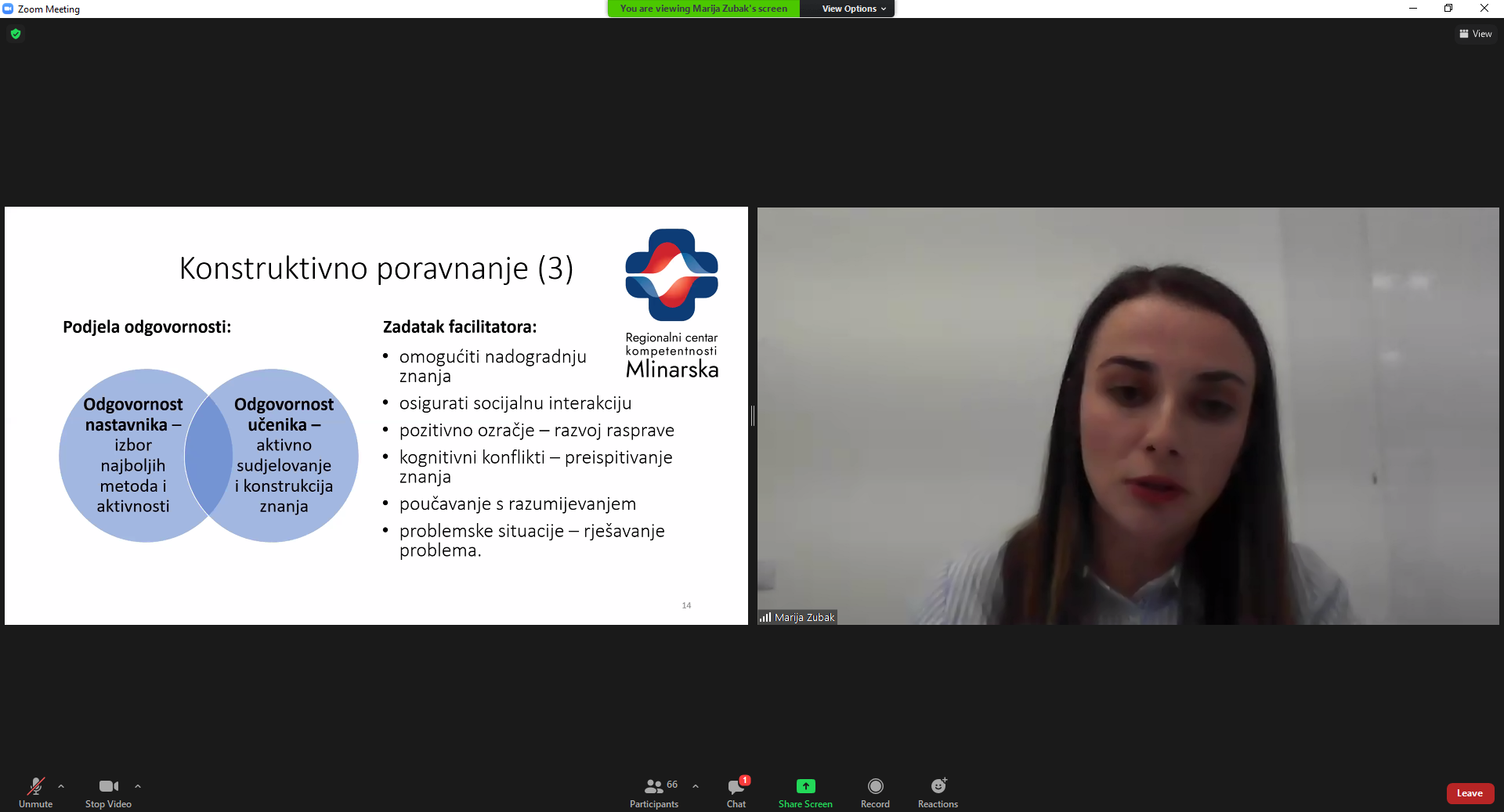Toggle the signal strength indicator on Marija's video
The width and height of the screenshot is (1504, 812).
tap(765, 617)
